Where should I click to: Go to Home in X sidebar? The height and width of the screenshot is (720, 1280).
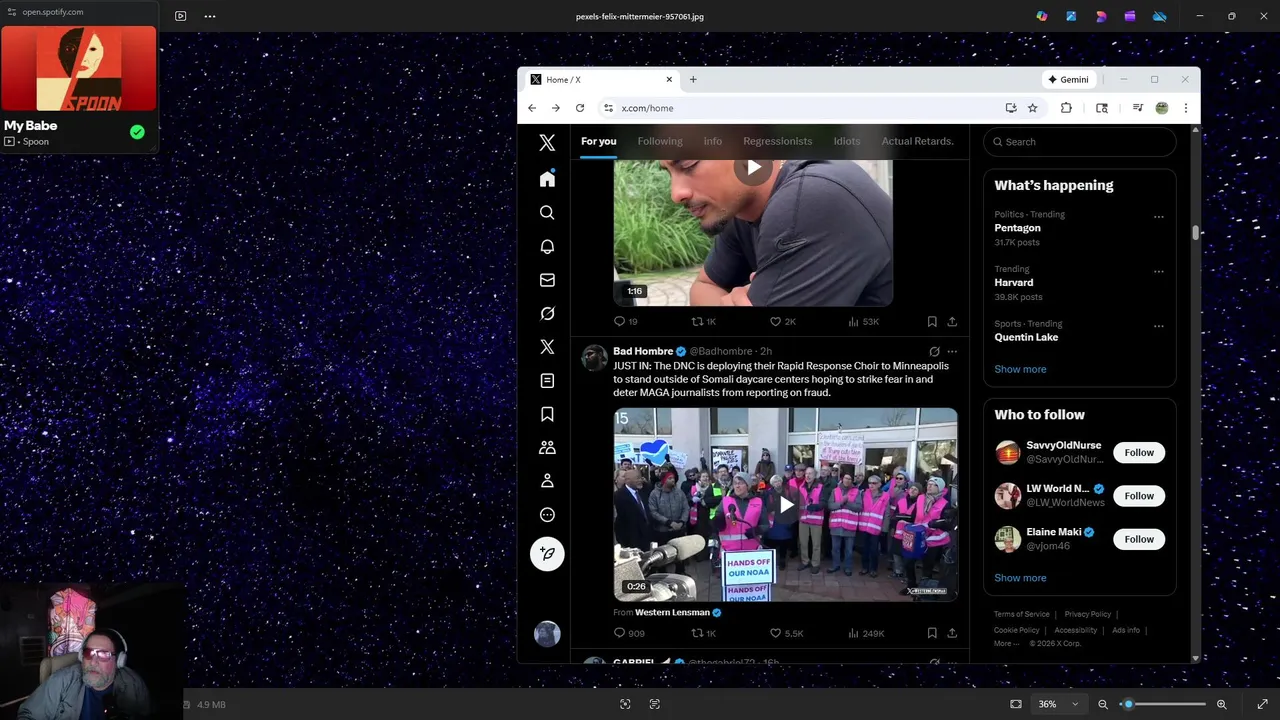(547, 179)
